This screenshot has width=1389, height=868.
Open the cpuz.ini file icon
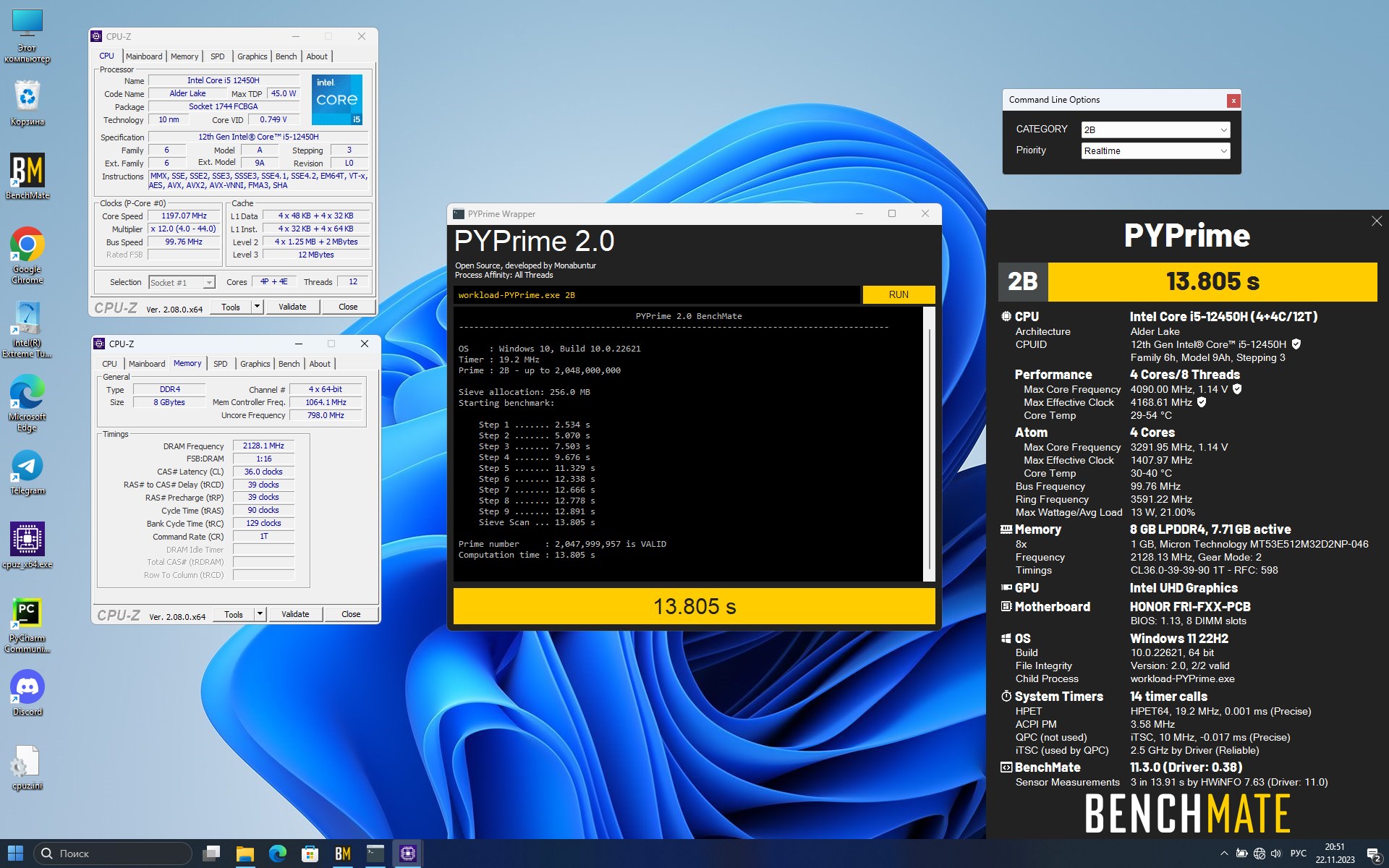pos(27,767)
